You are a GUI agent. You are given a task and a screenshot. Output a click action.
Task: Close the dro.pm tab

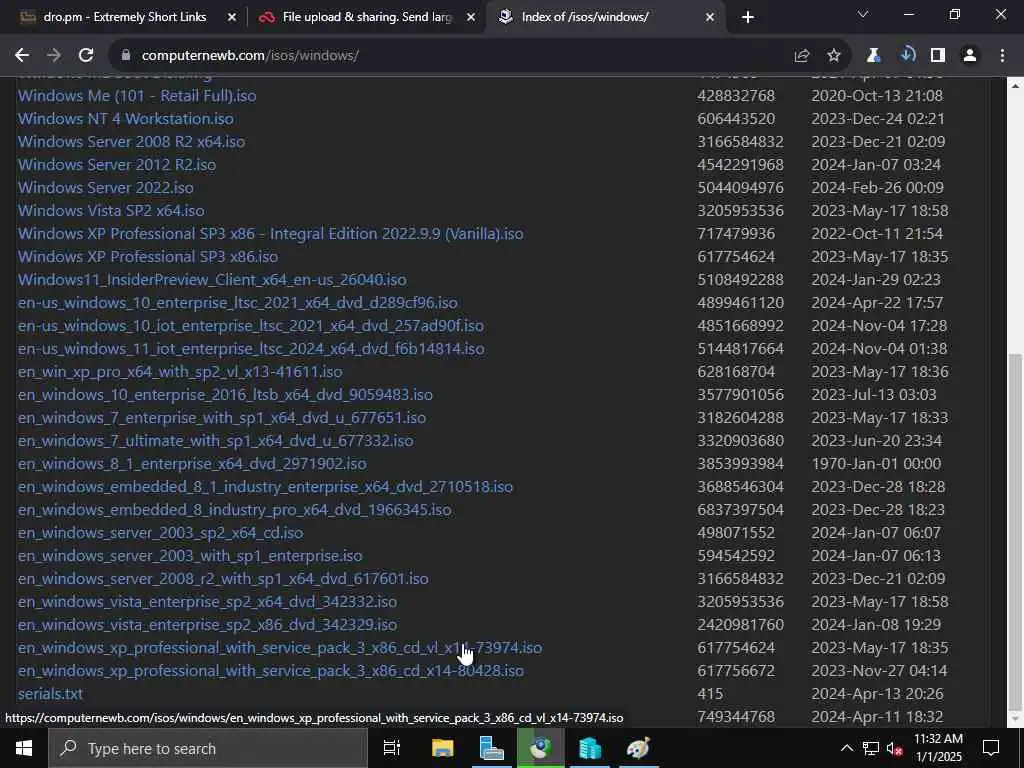pos(231,17)
